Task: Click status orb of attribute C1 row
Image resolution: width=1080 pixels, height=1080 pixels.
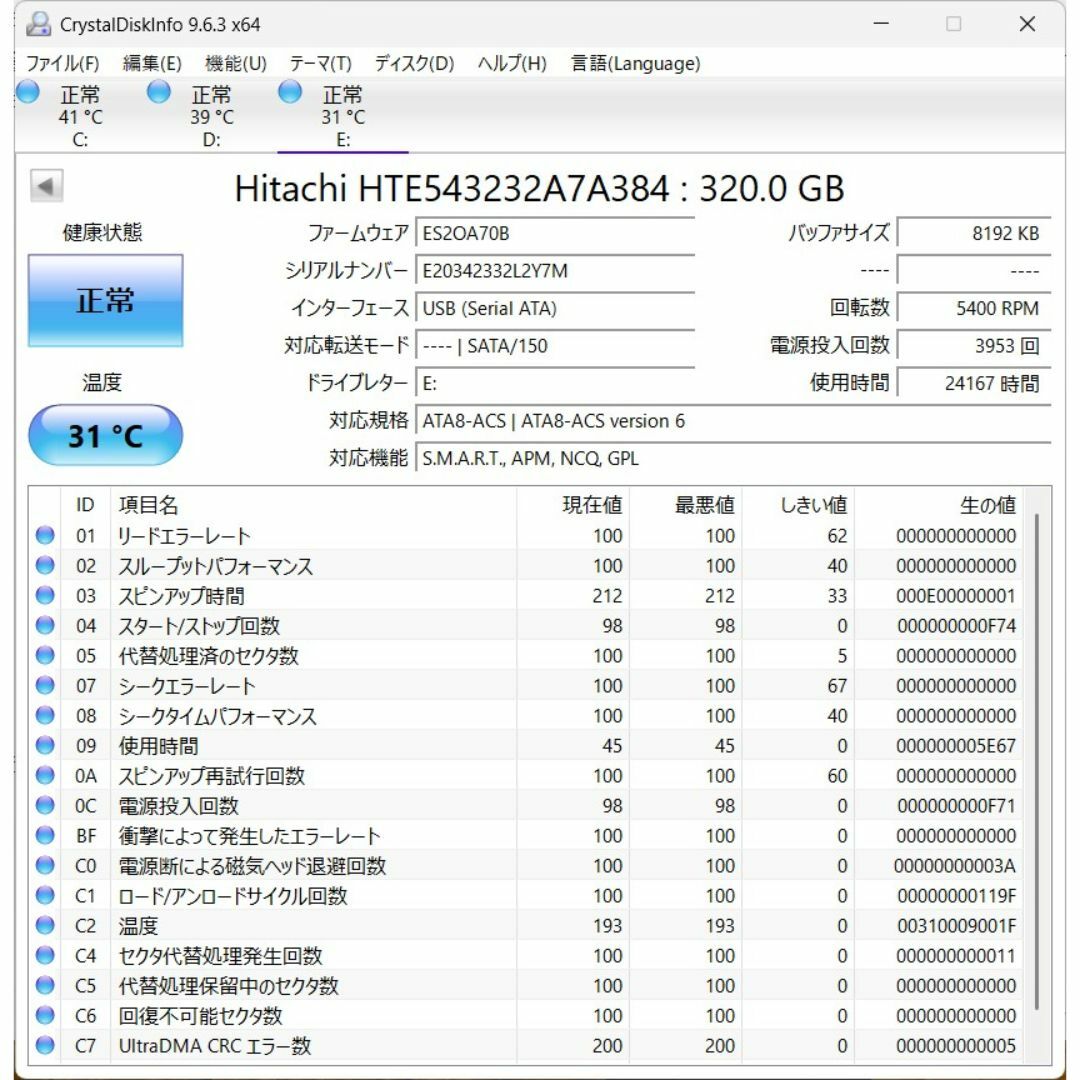Action: (45, 895)
